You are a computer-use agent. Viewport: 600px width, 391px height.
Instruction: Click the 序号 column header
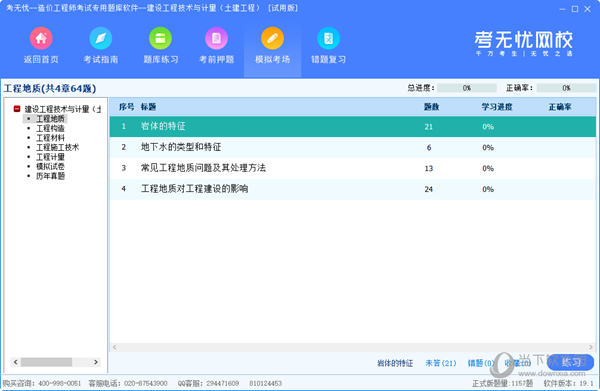coord(126,107)
